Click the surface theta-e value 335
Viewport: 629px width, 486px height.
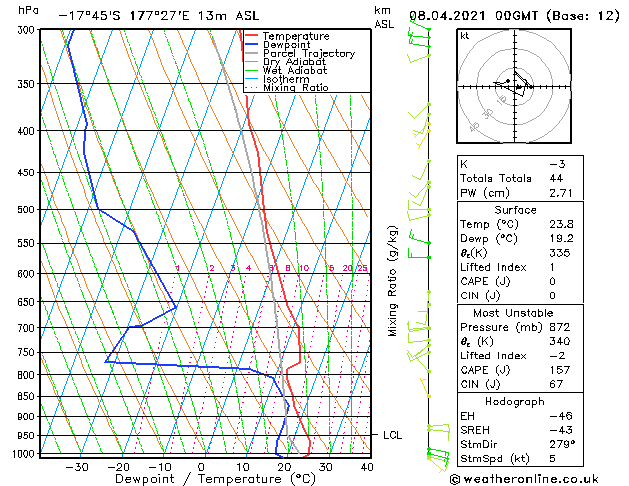pos(560,253)
